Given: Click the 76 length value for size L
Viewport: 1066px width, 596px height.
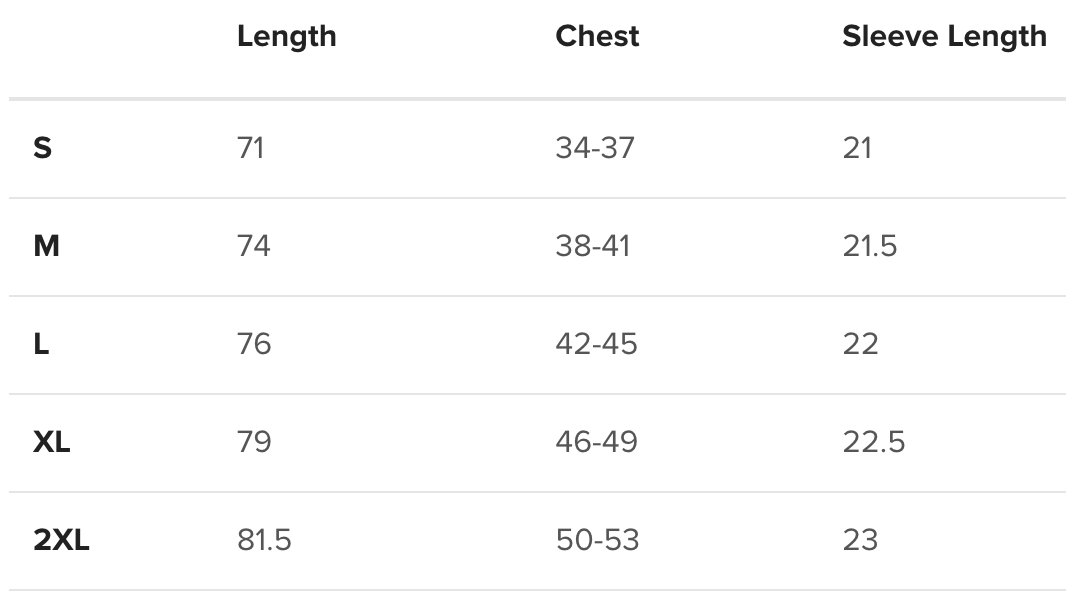Looking at the screenshot, I should coord(254,344).
